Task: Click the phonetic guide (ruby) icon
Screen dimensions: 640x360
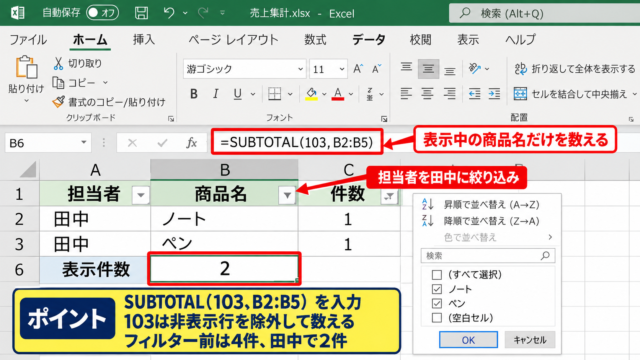Action: click(x=370, y=94)
